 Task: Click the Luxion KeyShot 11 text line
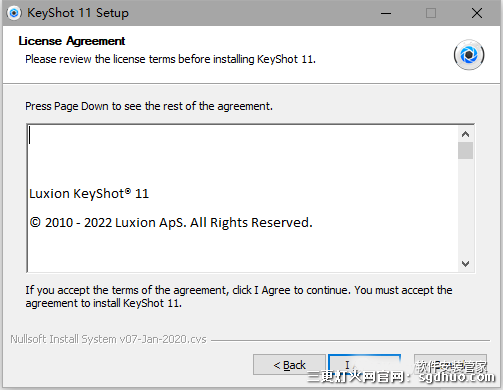(x=89, y=194)
